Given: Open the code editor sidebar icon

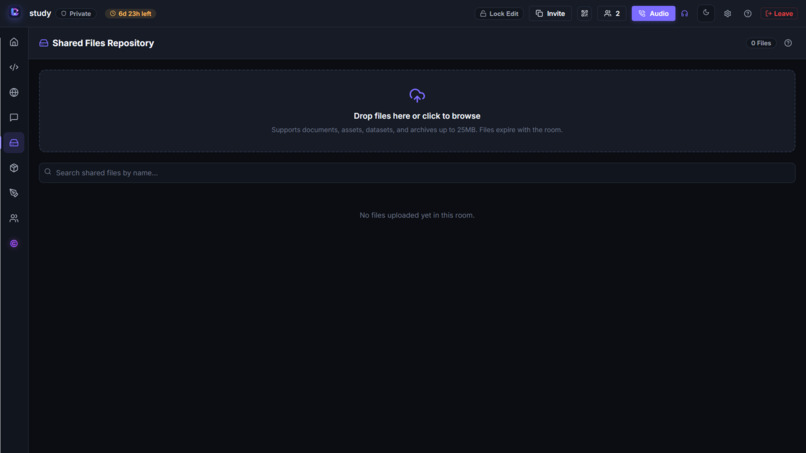Looking at the screenshot, I should [x=14, y=67].
